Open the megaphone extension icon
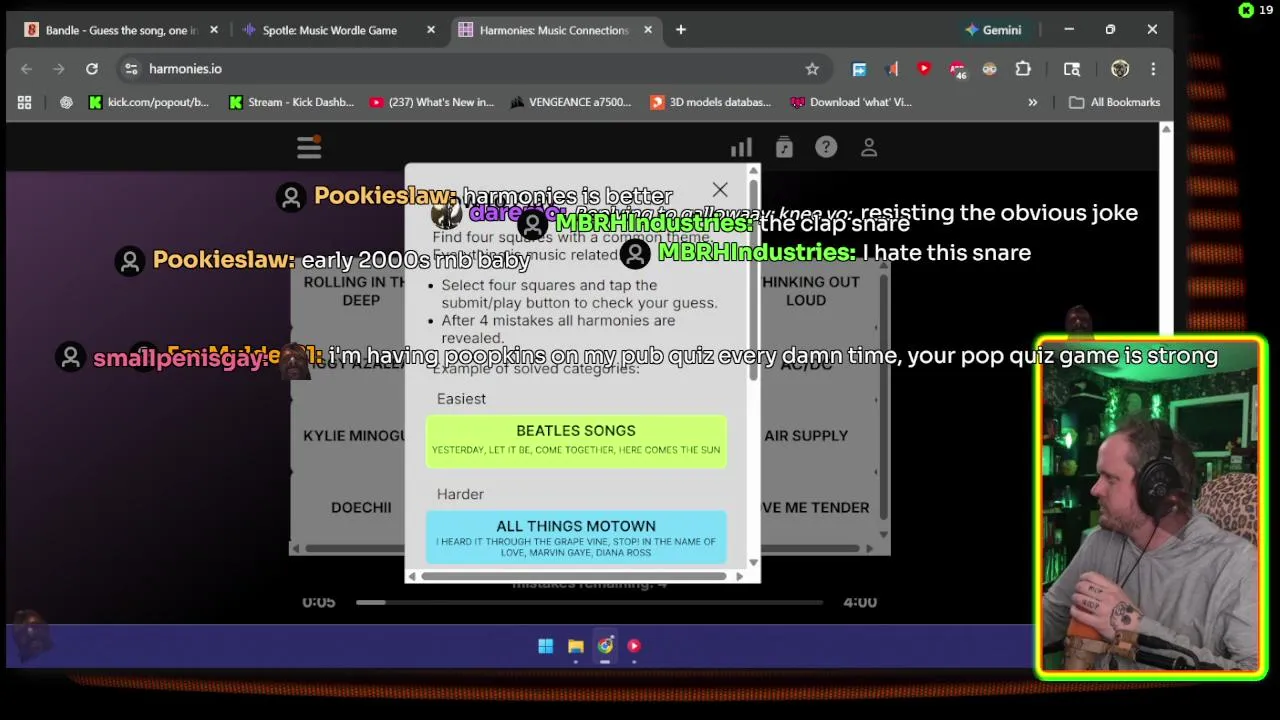Screen dimensions: 1280x720 pyautogui.click(x=892, y=69)
